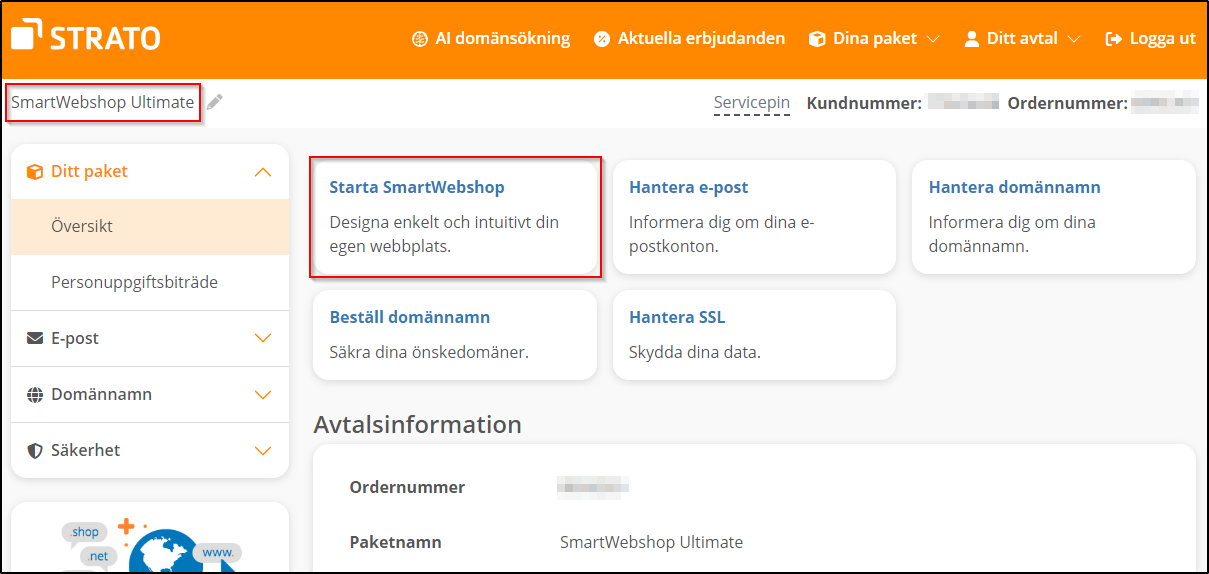Viewport: 1209px width, 574px height.
Task: Click the Domännamn globe icon in sidebar
Action: 35,394
